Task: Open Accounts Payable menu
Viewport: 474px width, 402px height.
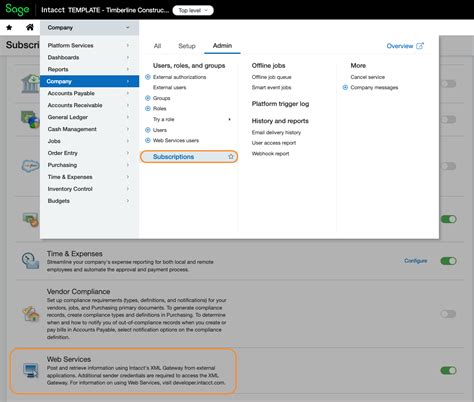Action: point(89,93)
